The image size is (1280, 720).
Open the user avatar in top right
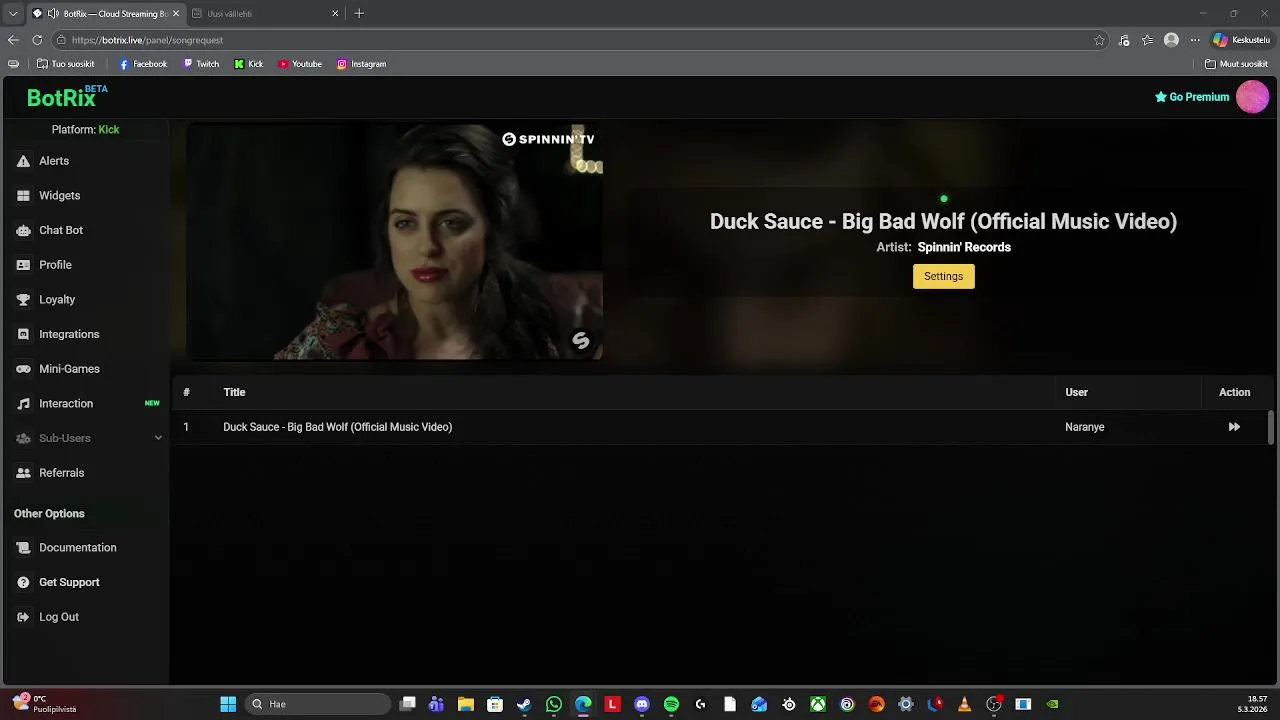tap(1252, 97)
